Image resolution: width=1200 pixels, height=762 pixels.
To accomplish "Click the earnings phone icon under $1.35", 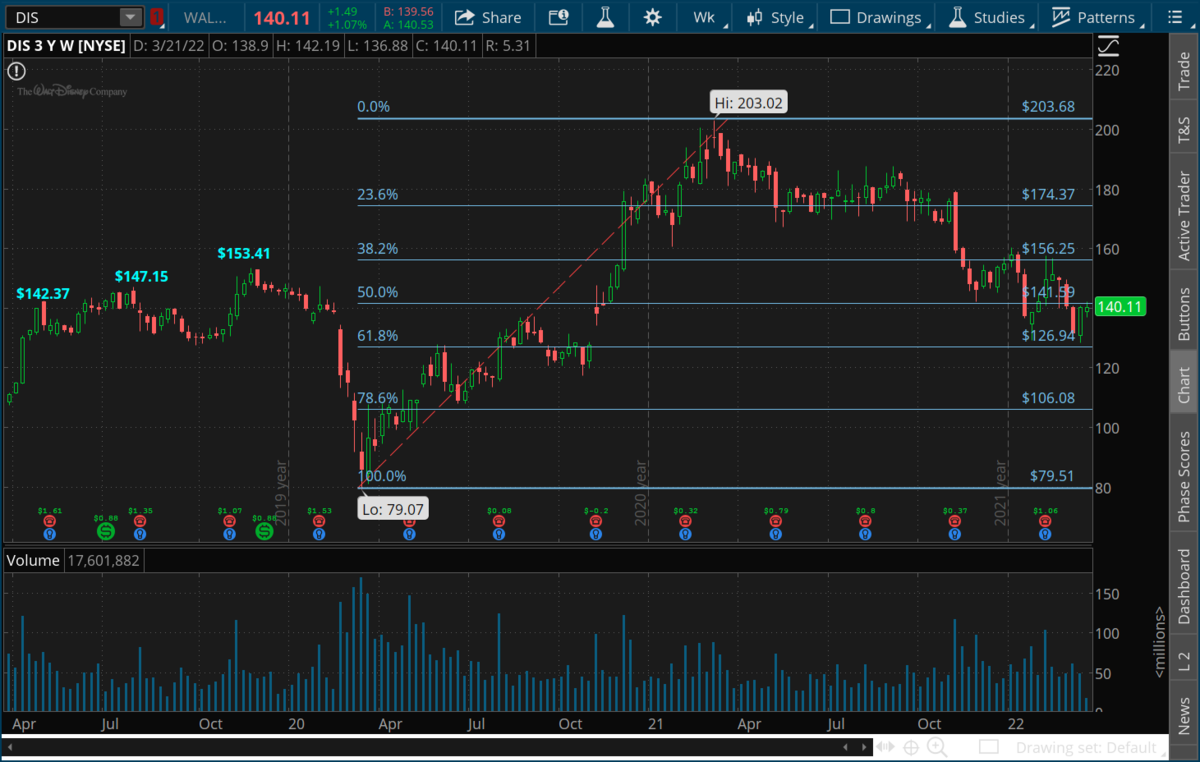I will click(138, 522).
